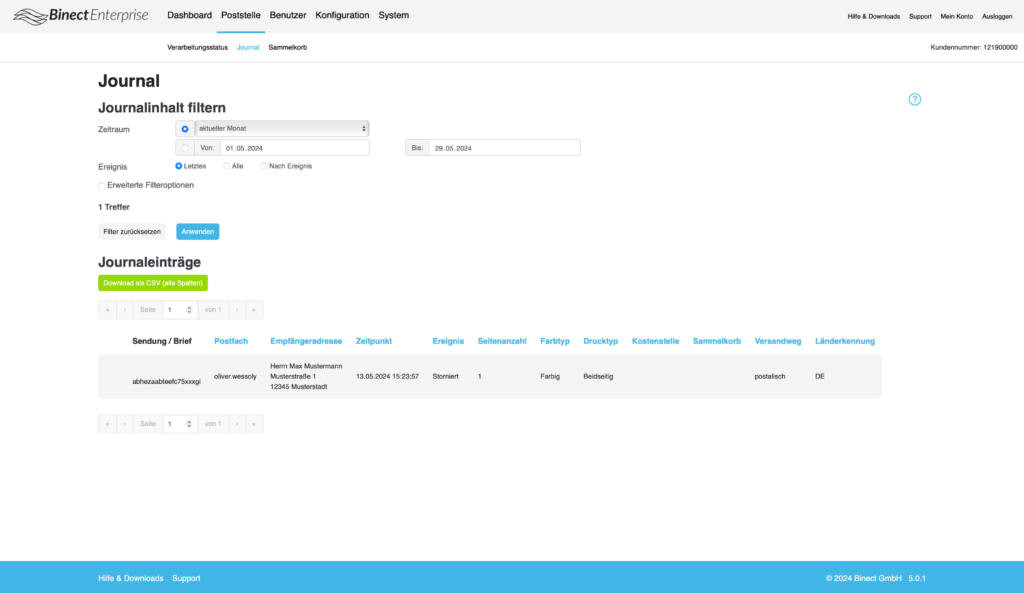This screenshot has width=1024, height=593.
Task: Sort by the Zeitpunkt column header
Action: 373,341
